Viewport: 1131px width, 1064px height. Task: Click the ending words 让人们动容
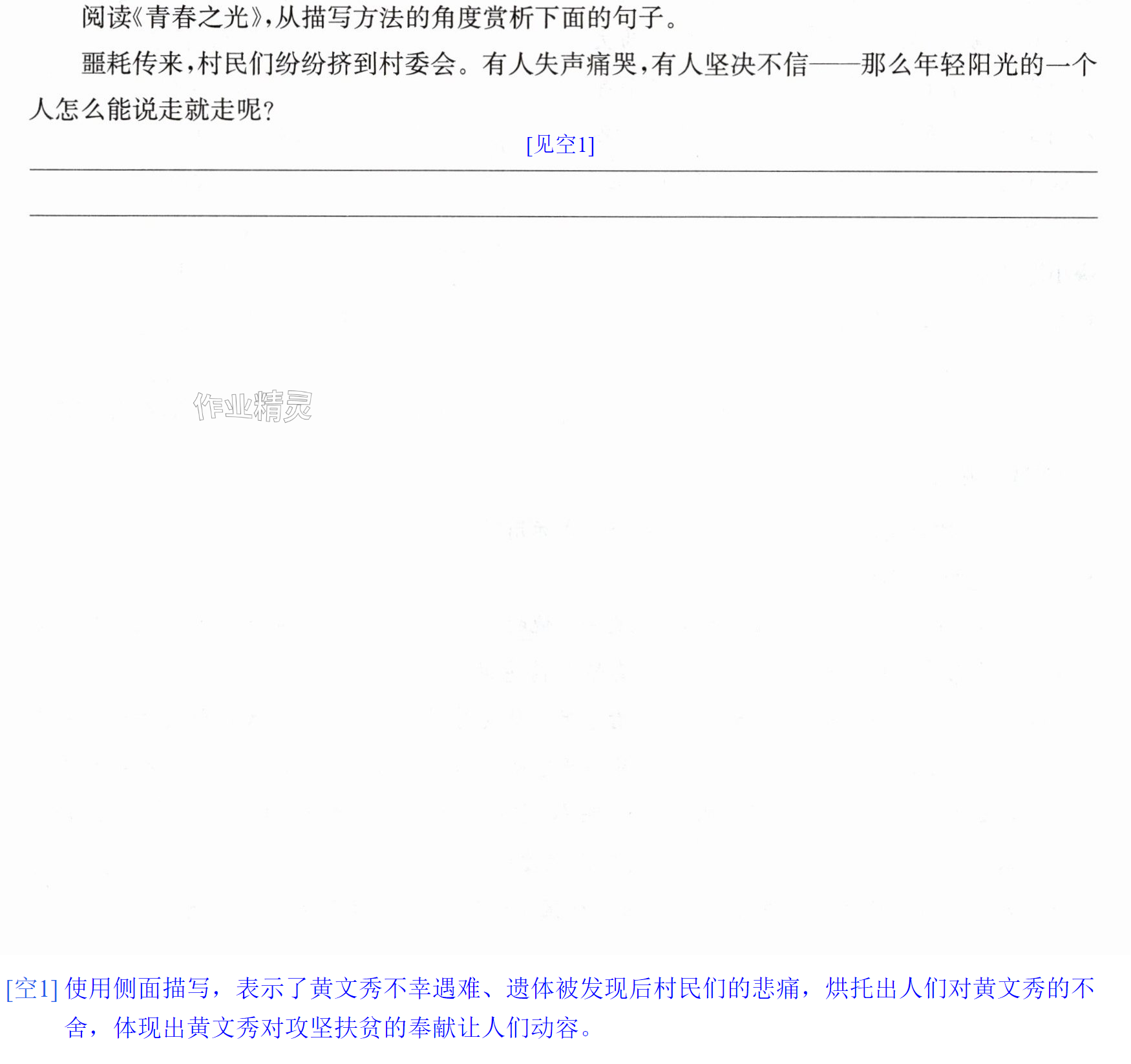click(x=518, y=1028)
